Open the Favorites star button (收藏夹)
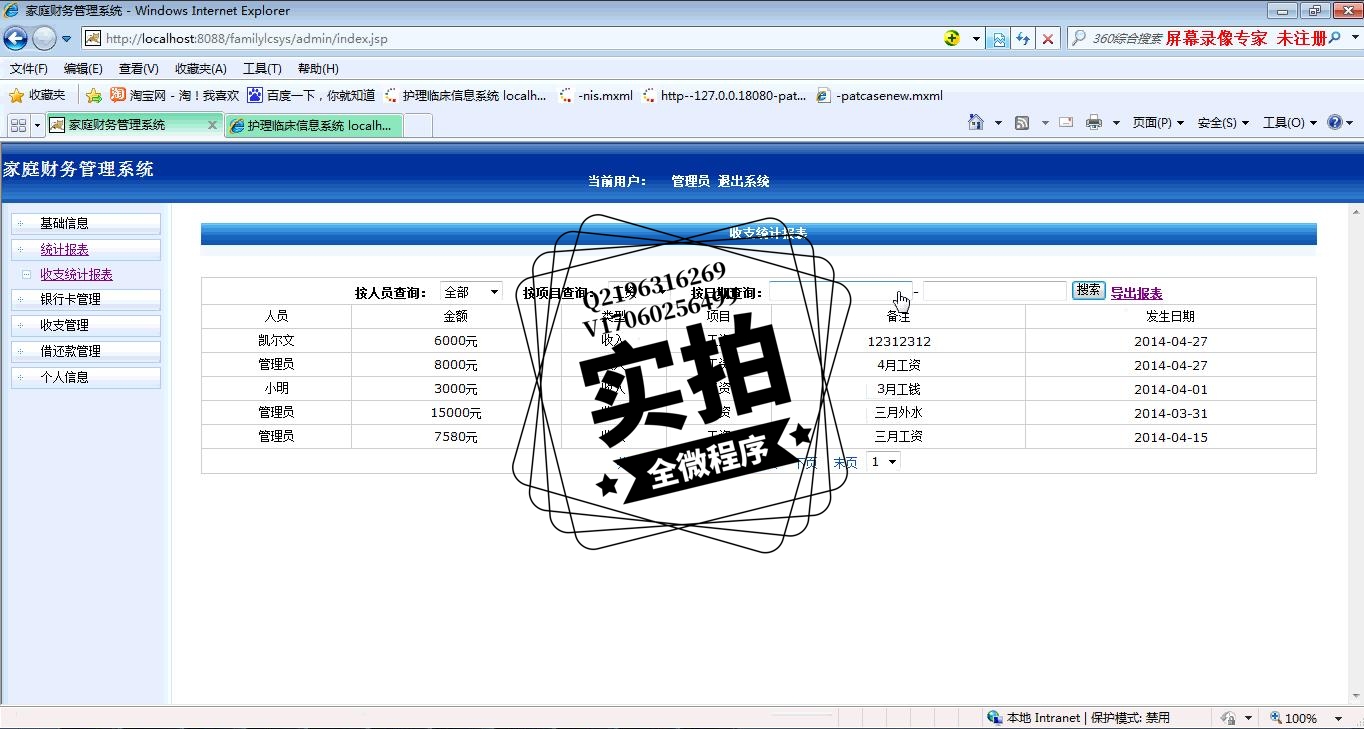This screenshot has height=729, width=1364. tap(37, 95)
